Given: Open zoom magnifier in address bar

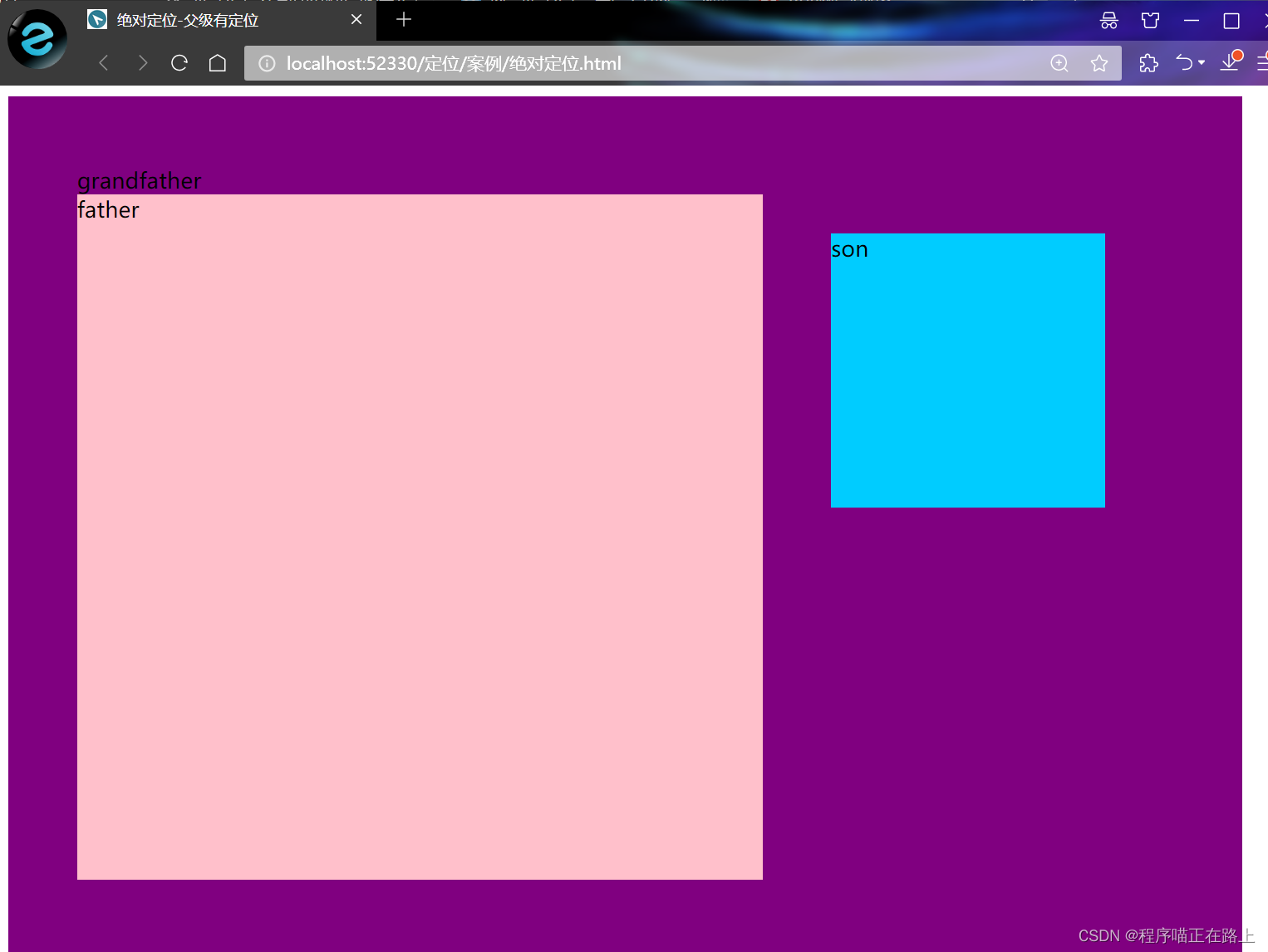Looking at the screenshot, I should click(1059, 63).
